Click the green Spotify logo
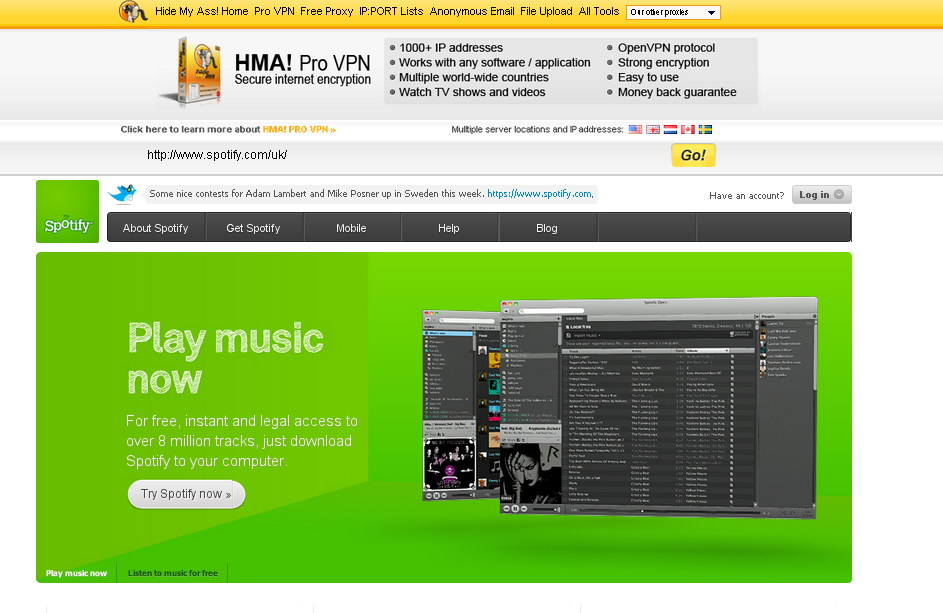The width and height of the screenshot is (943, 613). click(x=67, y=211)
